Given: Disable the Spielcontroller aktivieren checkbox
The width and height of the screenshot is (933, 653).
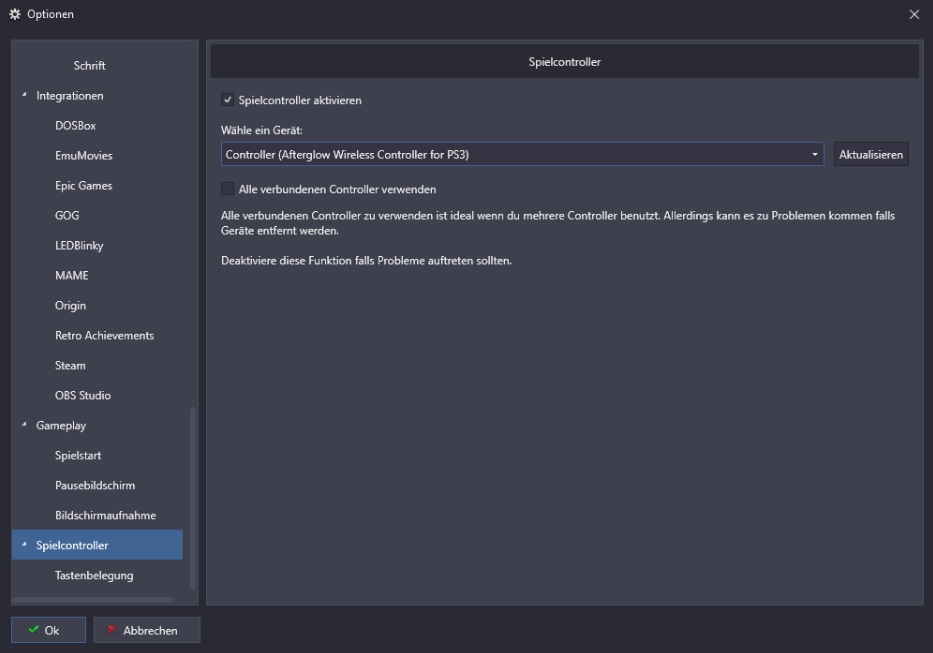Looking at the screenshot, I should click(228, 100).
